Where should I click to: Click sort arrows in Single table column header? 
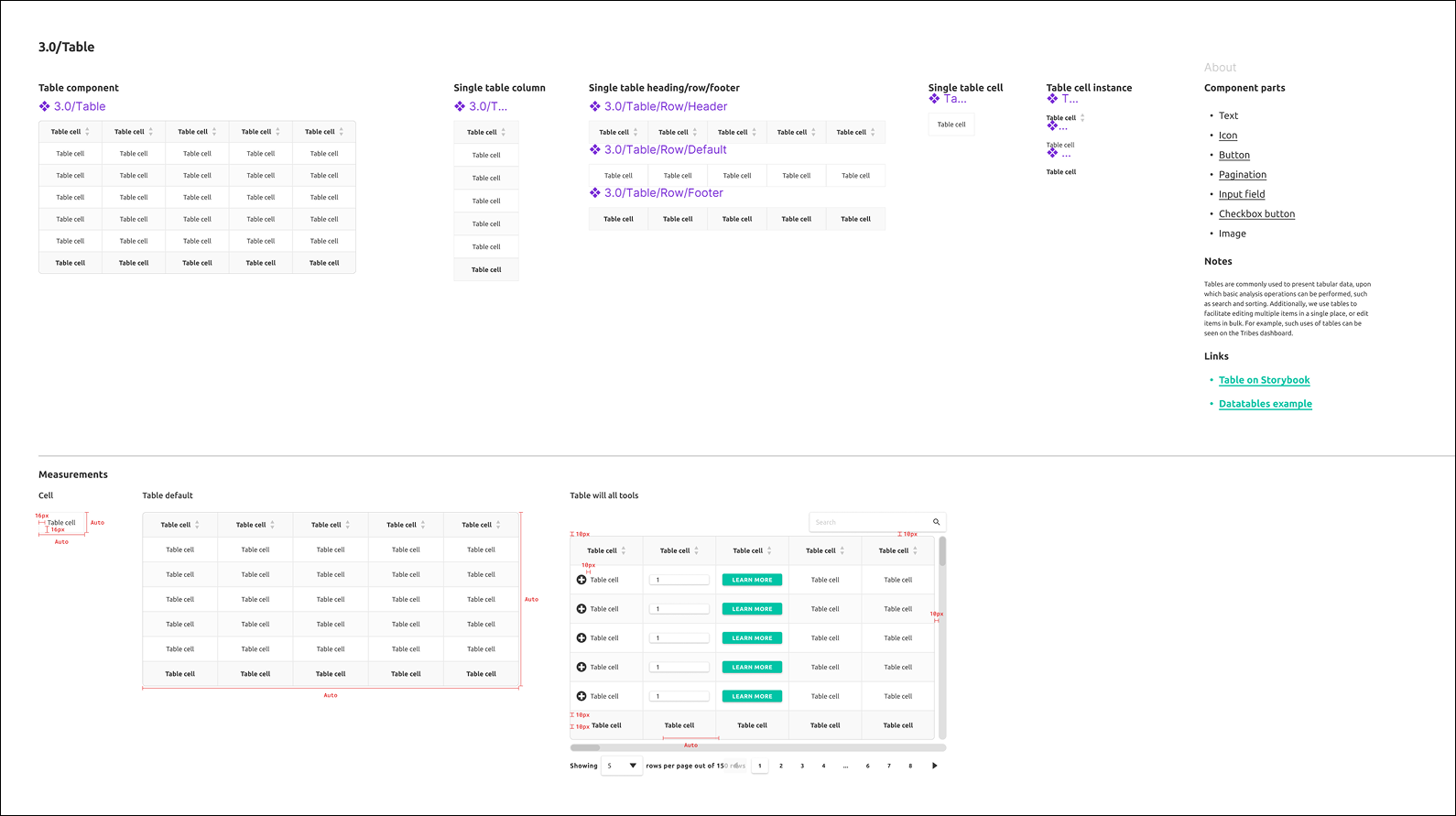pyautogui.click(x=503, y=132)
